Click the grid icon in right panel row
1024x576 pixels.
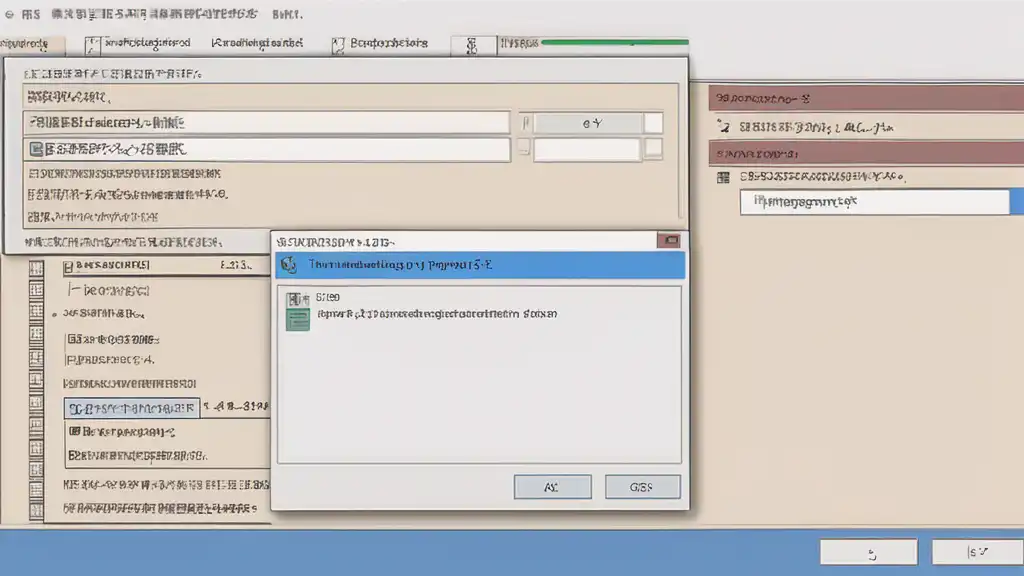click(723, 177)
